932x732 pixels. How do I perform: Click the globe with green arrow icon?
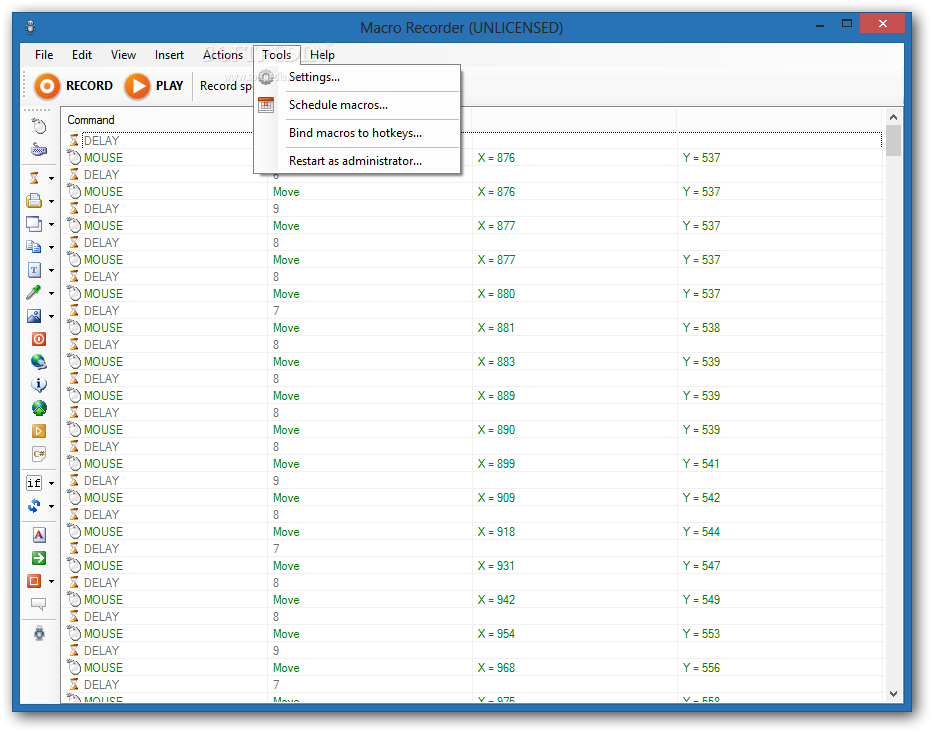point(39,408)
